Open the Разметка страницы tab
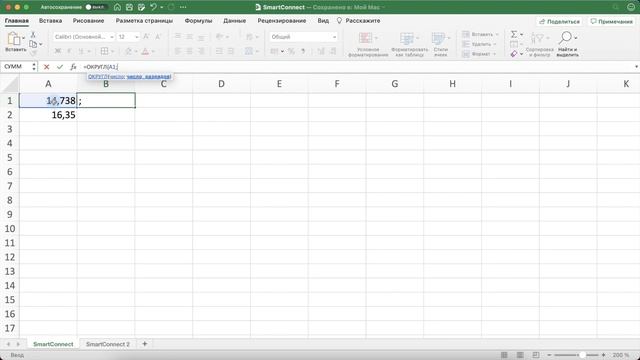The width and height of the screenshot is (640, 360). coord(144,20)
